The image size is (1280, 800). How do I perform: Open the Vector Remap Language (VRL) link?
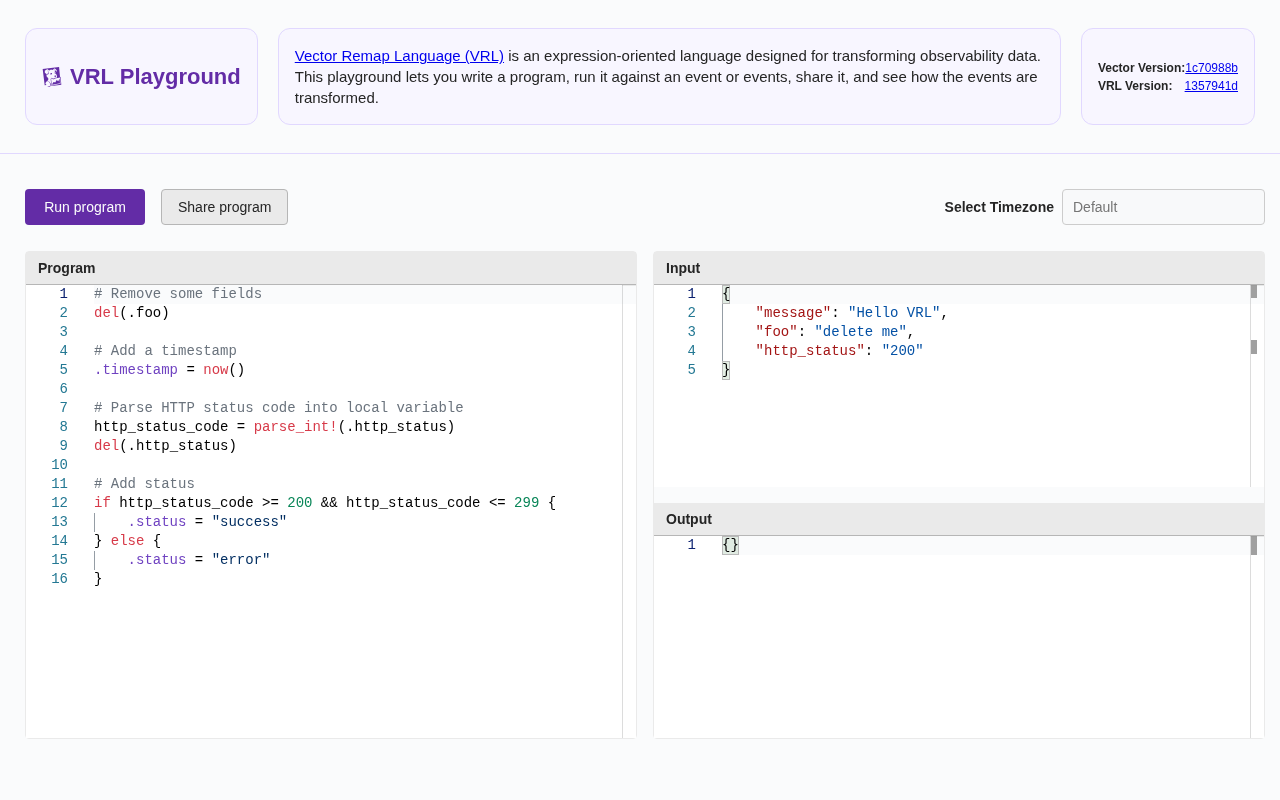tap(399, 56)
